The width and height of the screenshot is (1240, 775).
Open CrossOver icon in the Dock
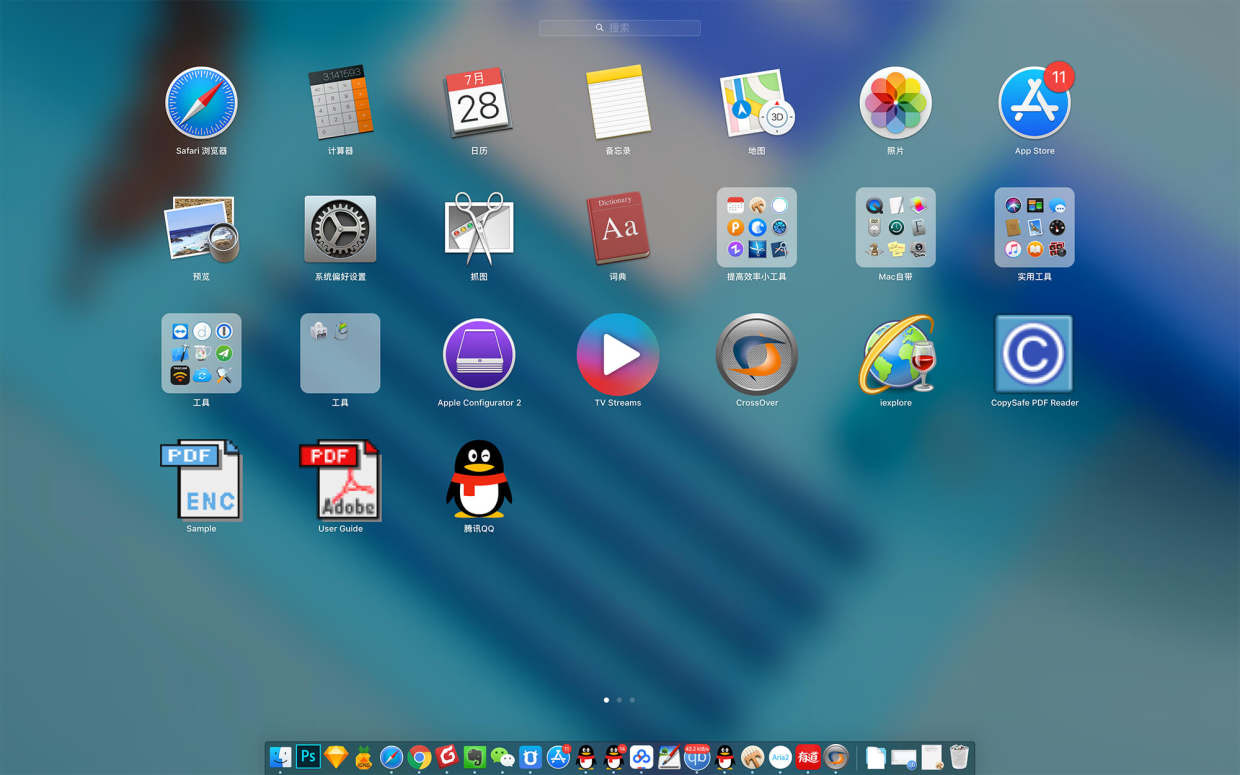coord(836,757)
